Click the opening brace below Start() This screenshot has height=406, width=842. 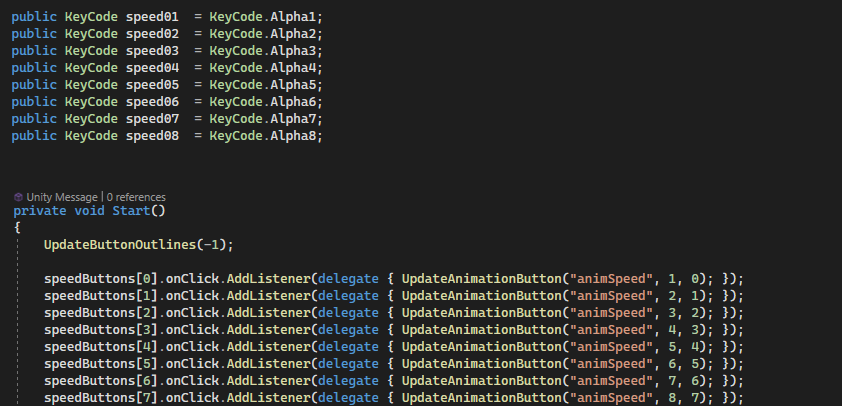click(x=17, y=228)
